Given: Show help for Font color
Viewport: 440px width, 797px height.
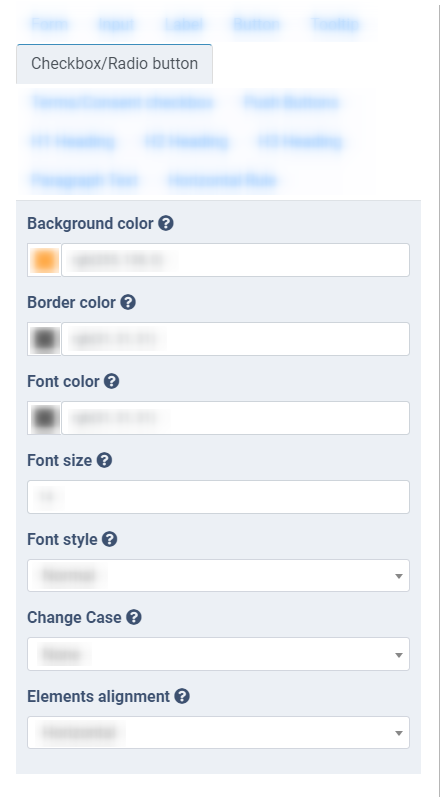Looking at the screenshot, I should (x=112, y=381).
